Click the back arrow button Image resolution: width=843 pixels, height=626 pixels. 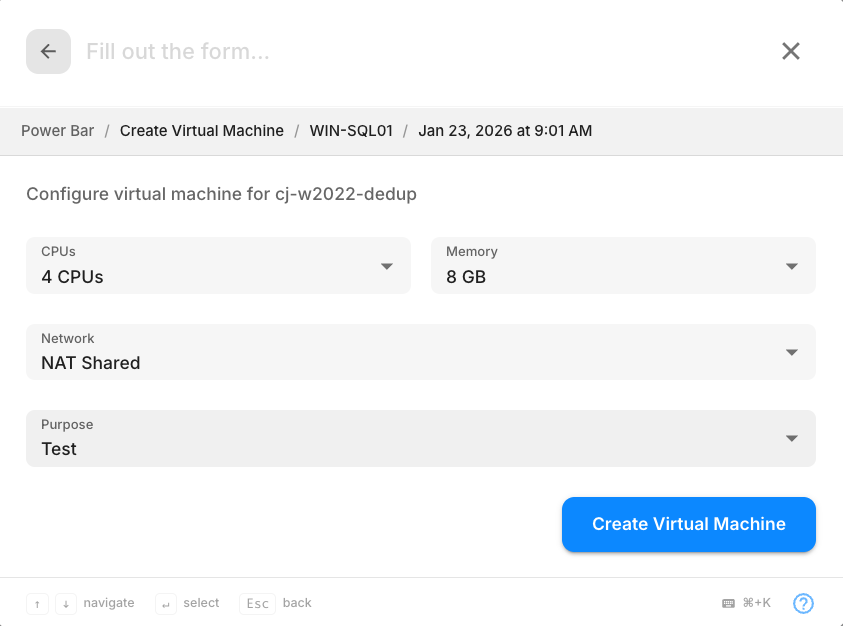click(48, 52)
